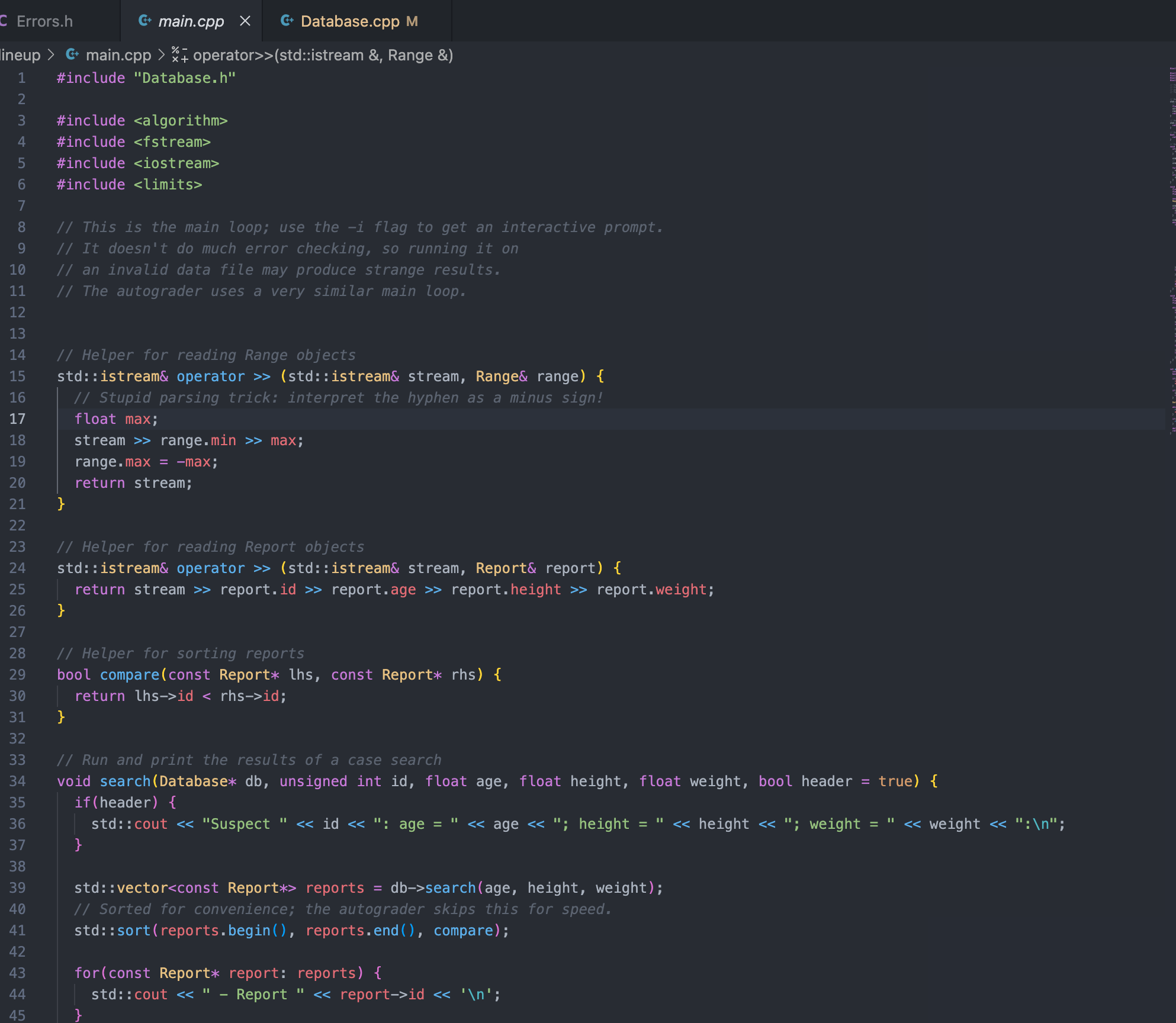
Task: Click the main.cpp file icon in the breadcrumb
Action: tap(72, 54)
